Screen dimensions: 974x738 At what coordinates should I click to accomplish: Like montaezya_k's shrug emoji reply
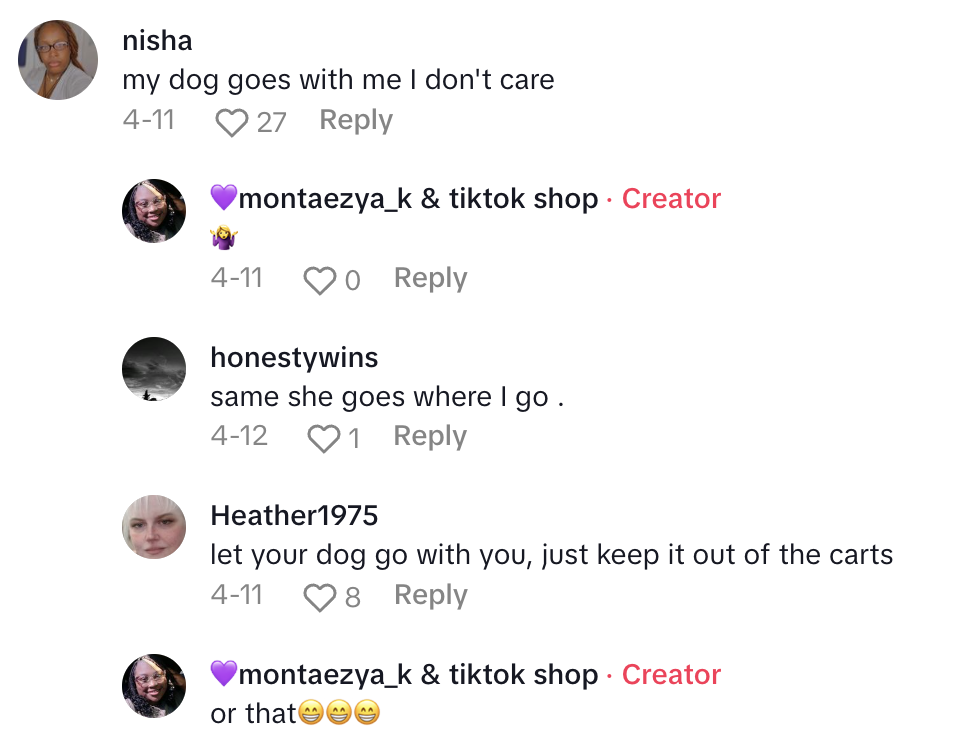point(319,280)
